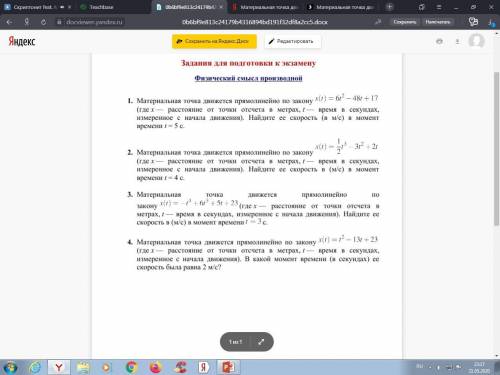Click the formula x(t) = 6t² − 48t + 17
Viewport: 500px width, 375px height.
point(347,98)
